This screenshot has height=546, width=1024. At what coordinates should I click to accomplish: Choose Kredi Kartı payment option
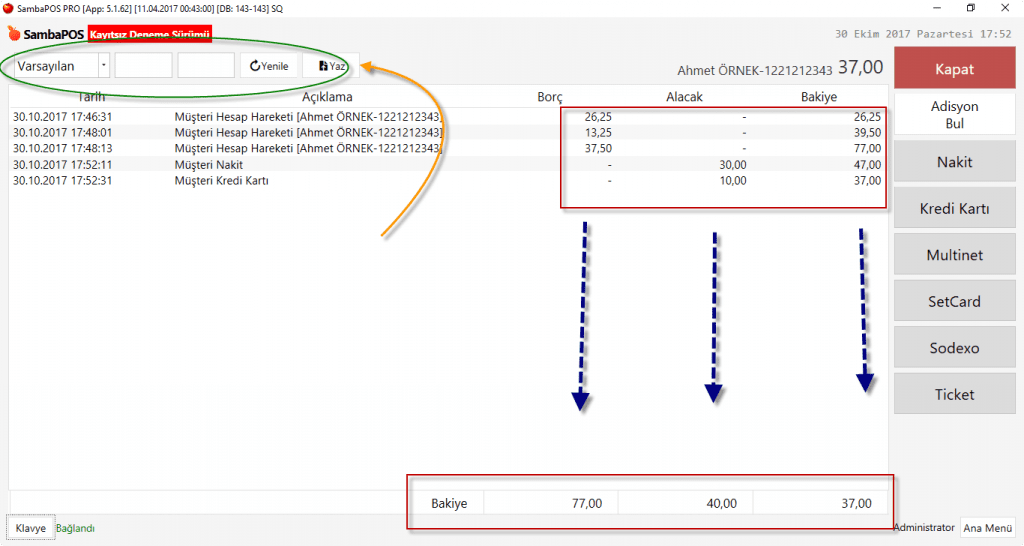pos(954,209)
